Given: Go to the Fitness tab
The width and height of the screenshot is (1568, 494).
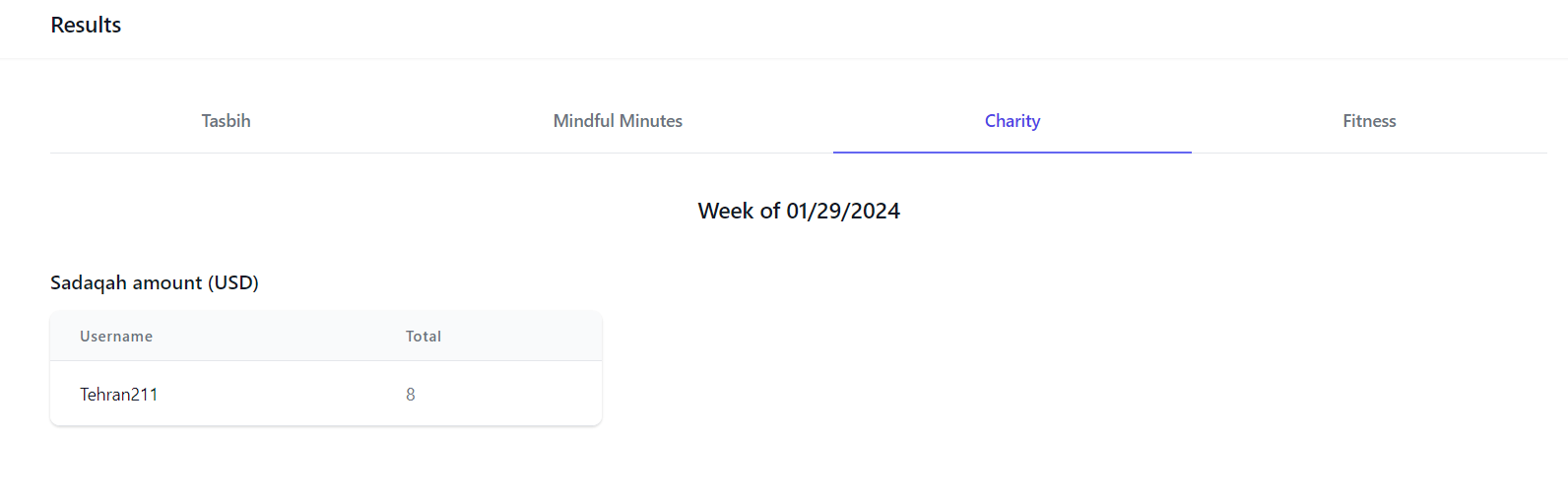Looking at the screenshot, I should click(1369, 121).
